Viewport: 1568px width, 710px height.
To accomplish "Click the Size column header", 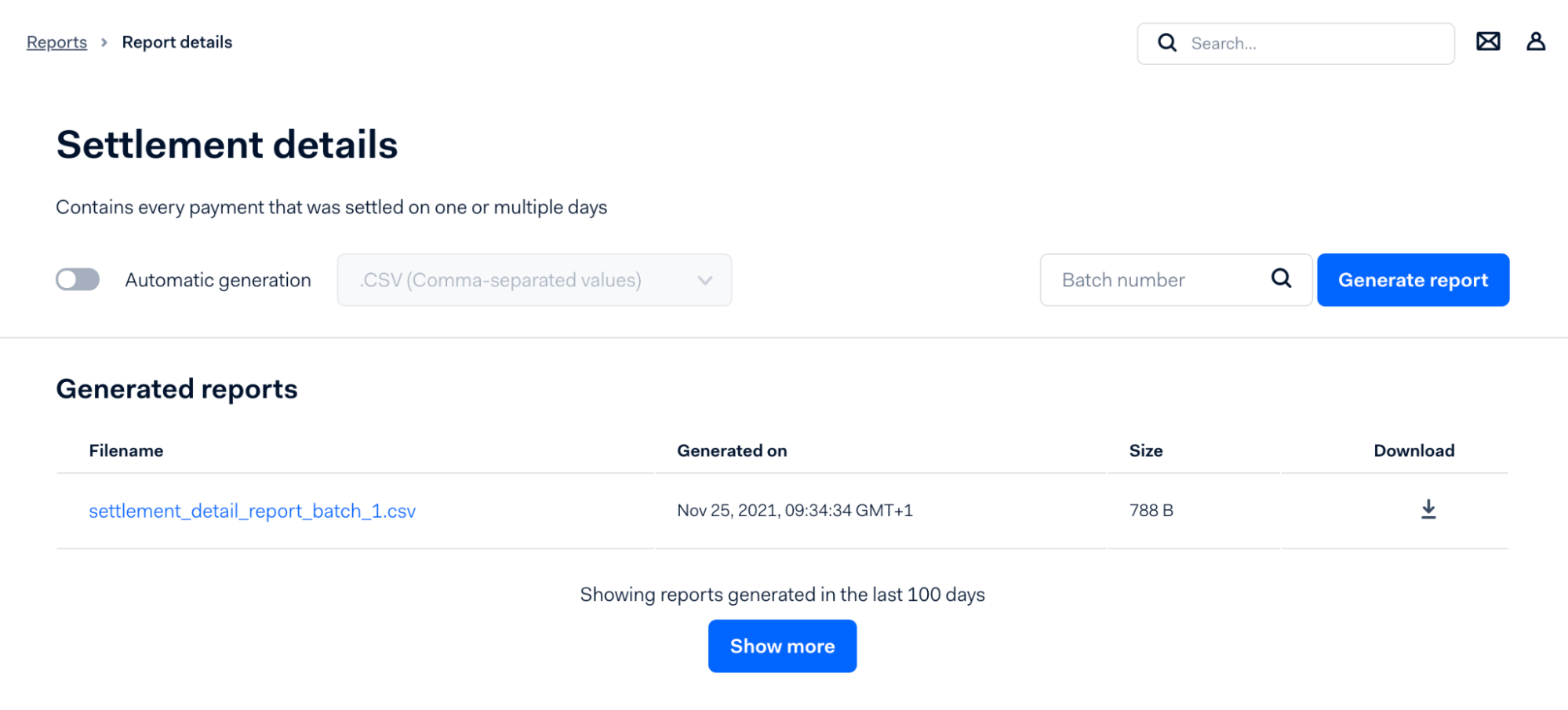I will click(x=1146, y=450).
